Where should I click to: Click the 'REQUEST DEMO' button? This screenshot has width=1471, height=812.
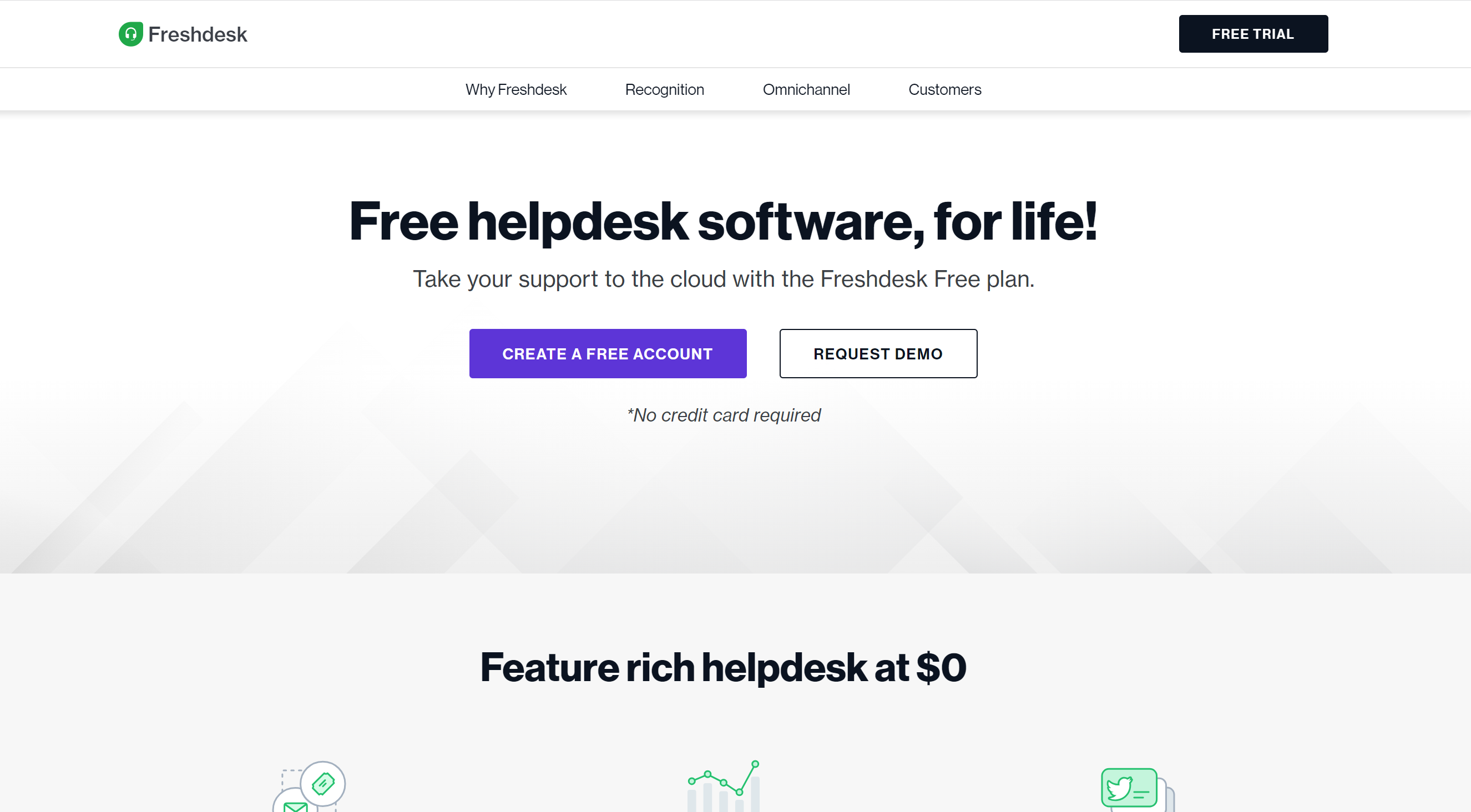(879, 353)
